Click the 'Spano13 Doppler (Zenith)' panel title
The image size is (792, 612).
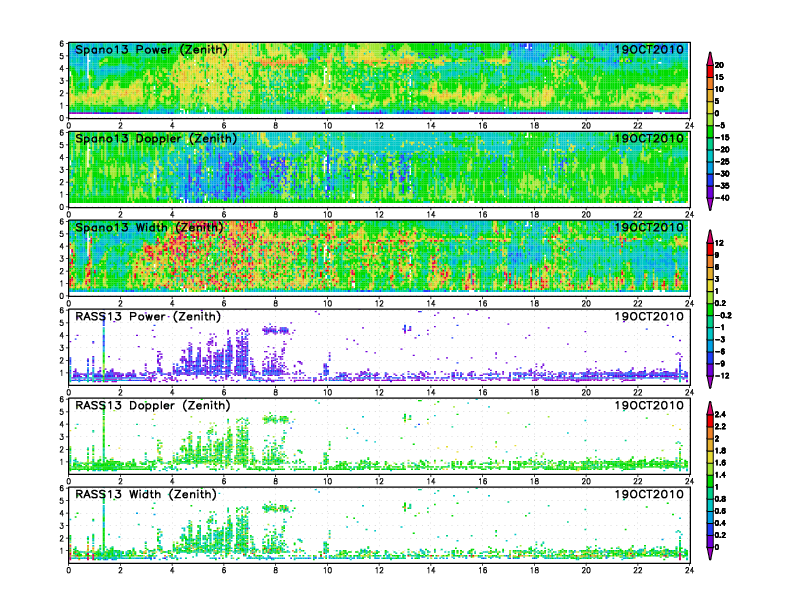point(156,138)
